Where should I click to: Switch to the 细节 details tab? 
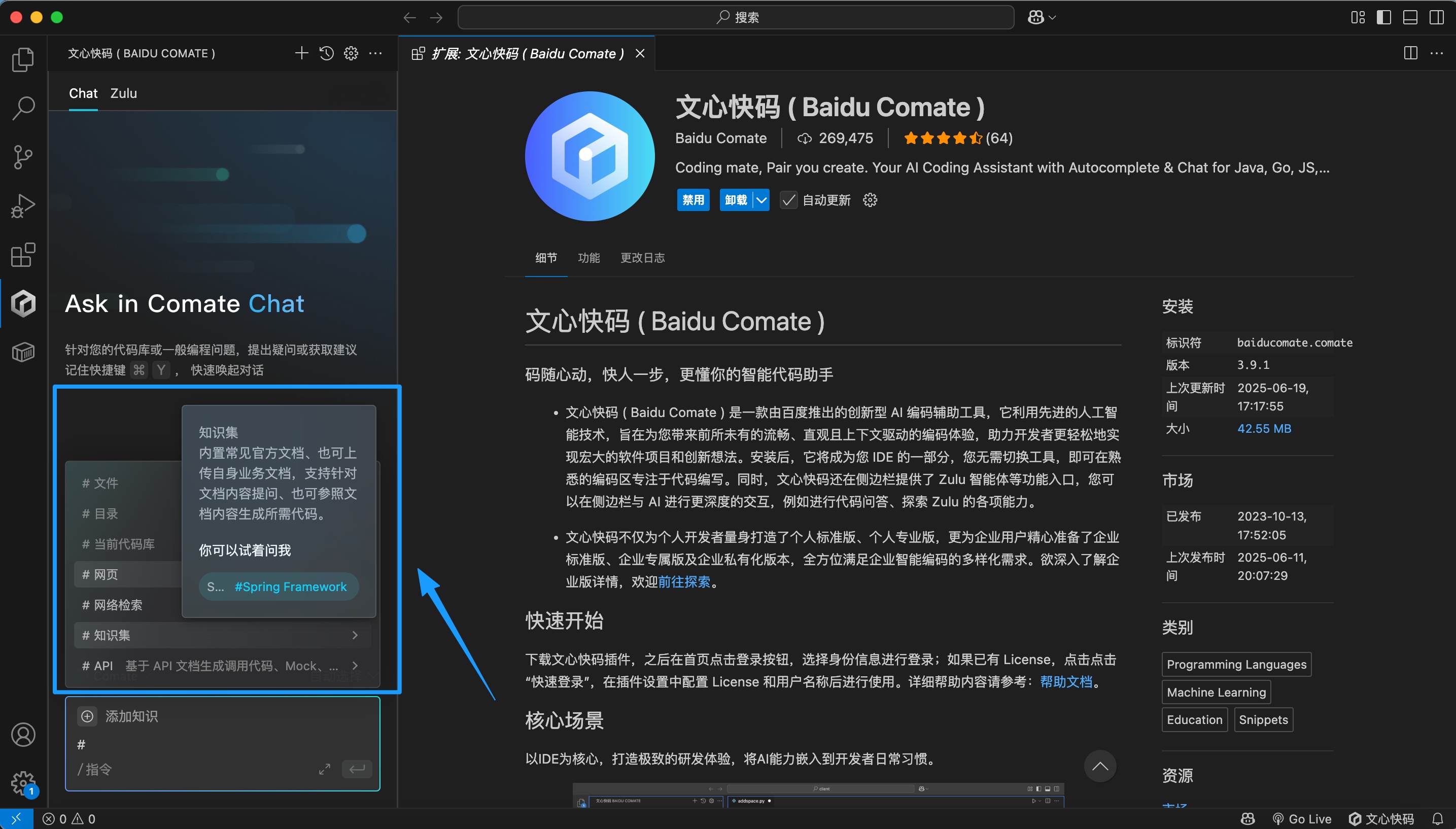click(546, 258)
